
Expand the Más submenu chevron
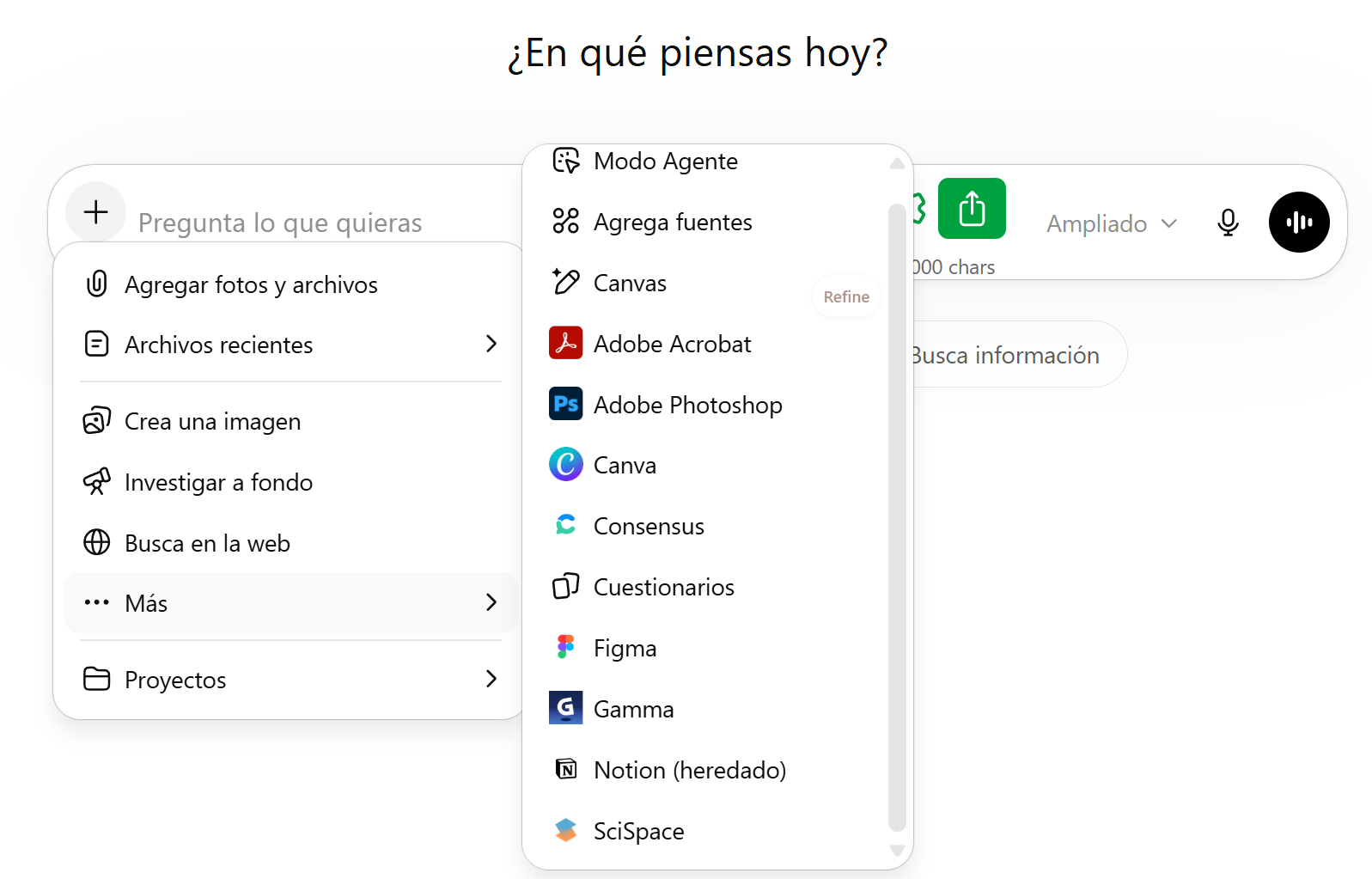491,602
